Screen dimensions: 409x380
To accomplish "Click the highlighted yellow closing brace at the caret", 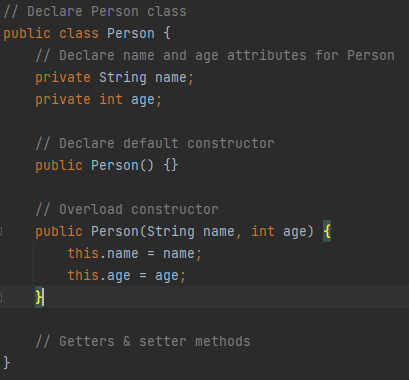I will (39, 297).
